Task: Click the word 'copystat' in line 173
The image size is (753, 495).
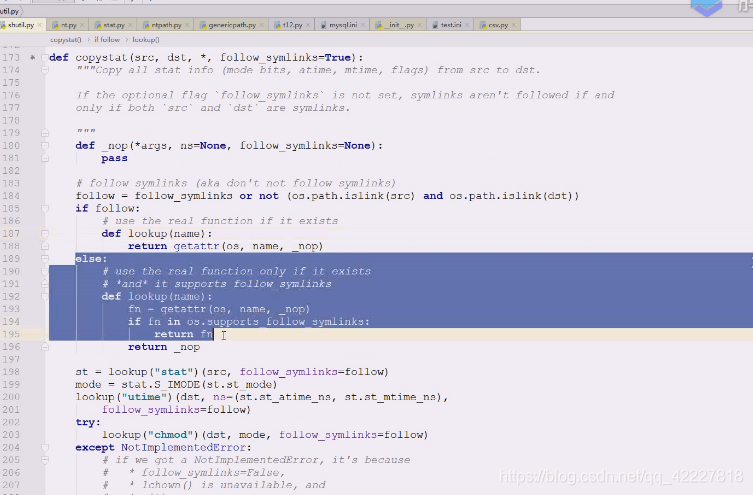Action: click(101, 58)
